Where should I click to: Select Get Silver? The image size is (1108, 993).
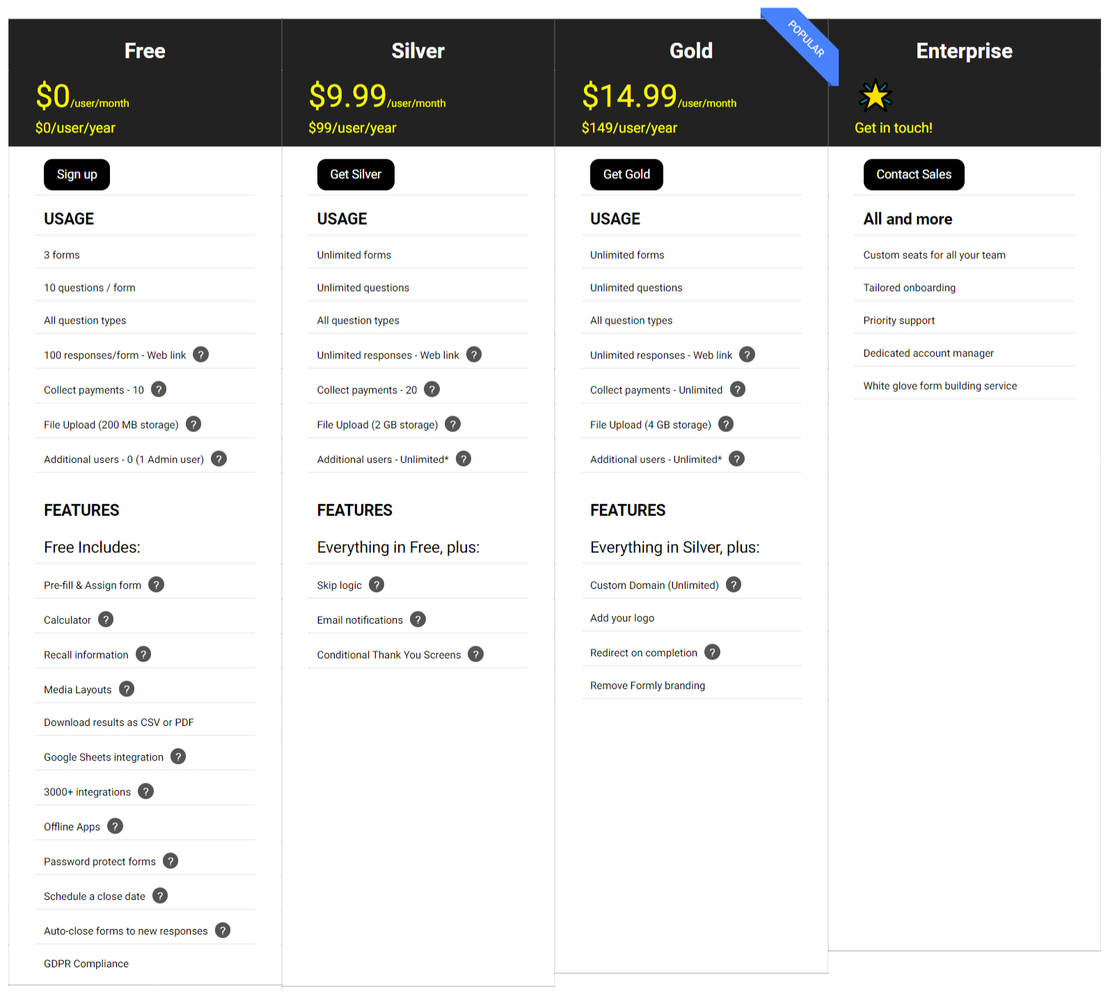coord(355,174)
